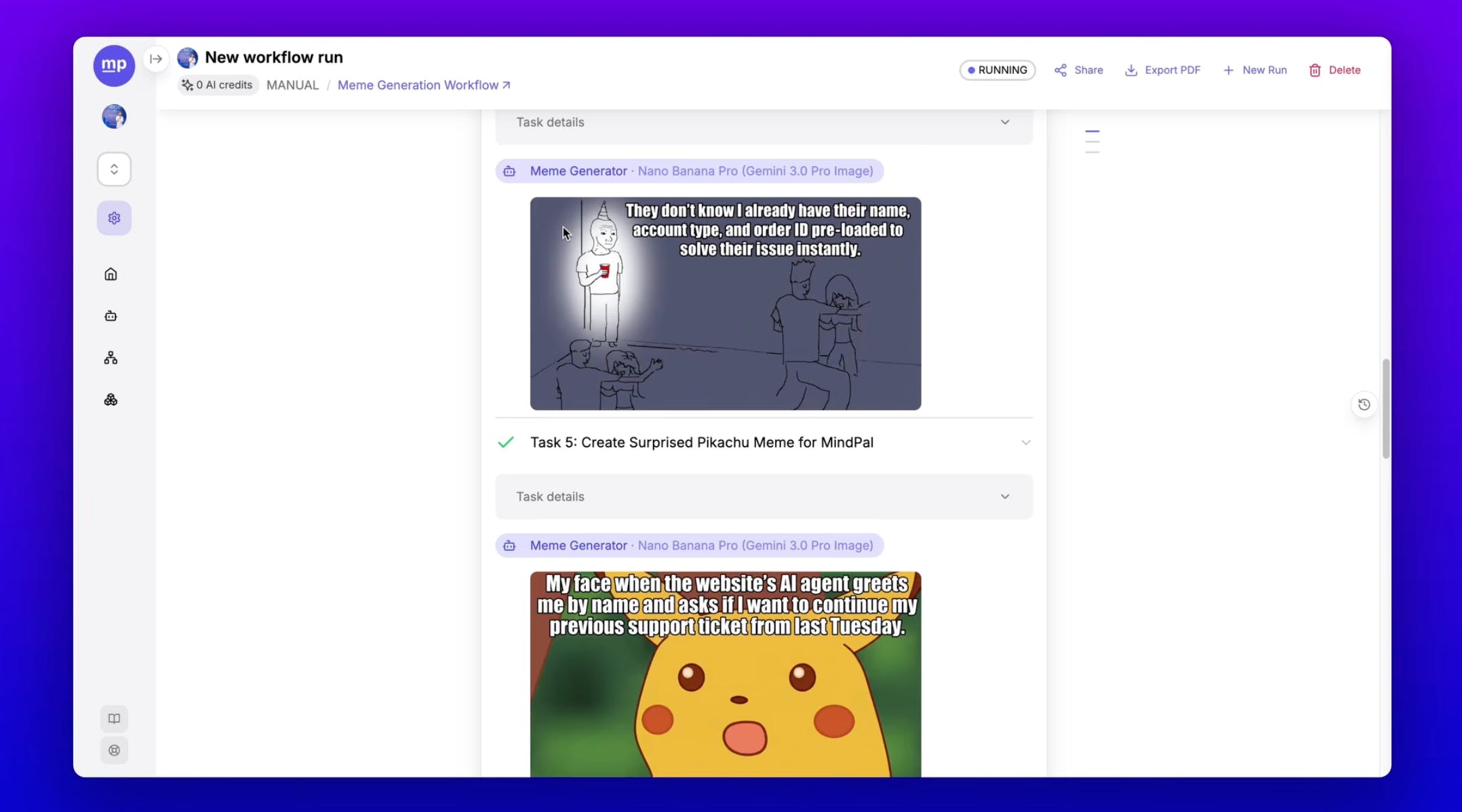Image resolution: width=1462 pixels, height=812 pixels.
Task: Open run history clock icon
Action: click(1364, 405)
